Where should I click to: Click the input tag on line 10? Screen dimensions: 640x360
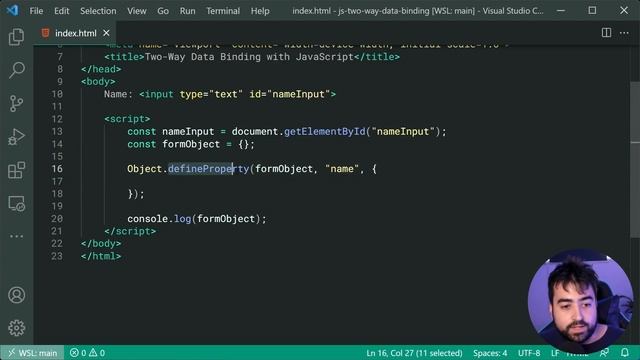[x=237, y=94]
